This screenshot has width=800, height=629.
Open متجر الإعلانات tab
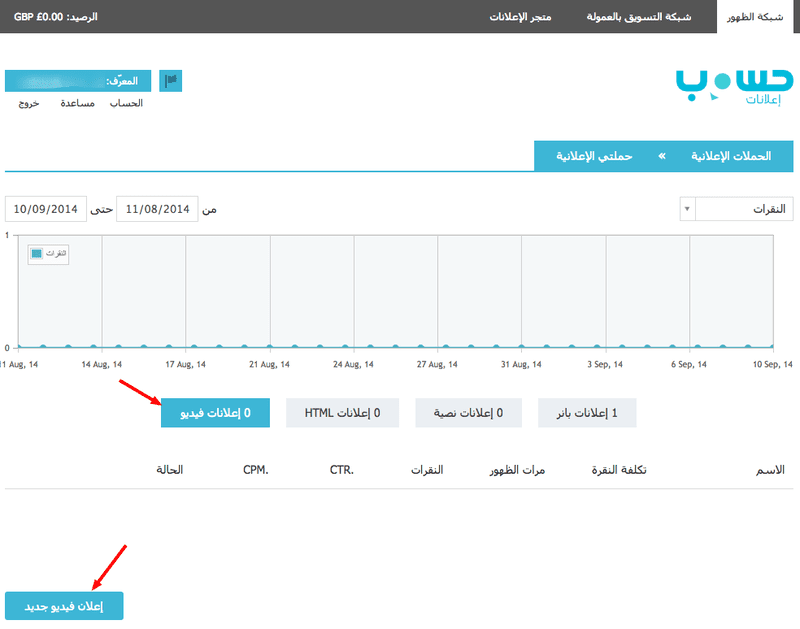[x=520, y=17]
